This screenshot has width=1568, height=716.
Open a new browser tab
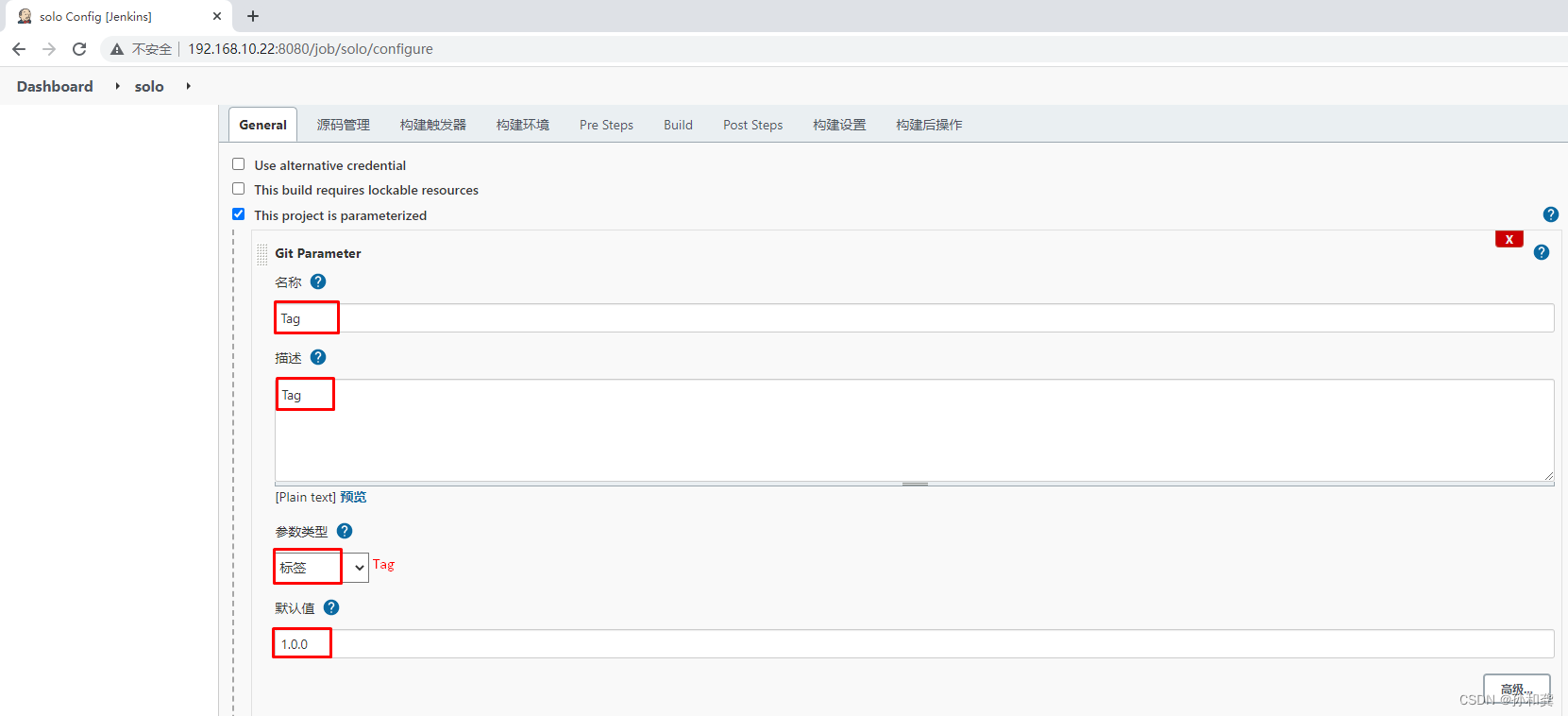coord(253,16)
